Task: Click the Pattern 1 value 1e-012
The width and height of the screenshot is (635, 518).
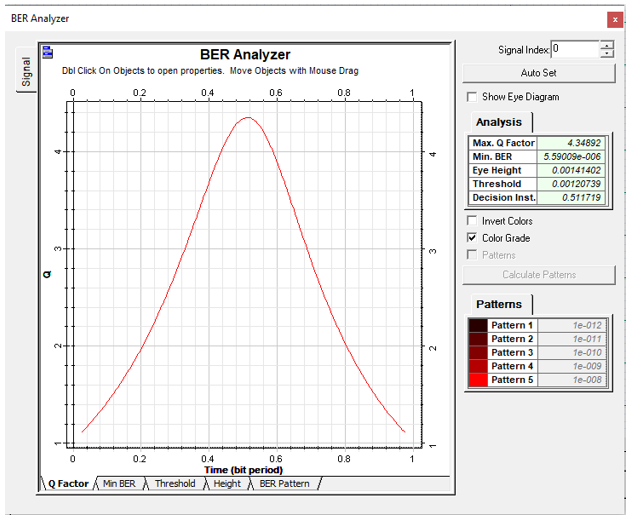Action: (x=572, y=325)
